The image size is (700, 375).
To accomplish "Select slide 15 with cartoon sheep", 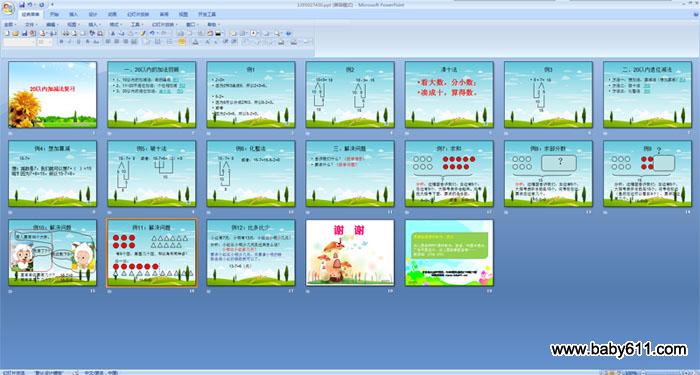I will click(52, 253).
